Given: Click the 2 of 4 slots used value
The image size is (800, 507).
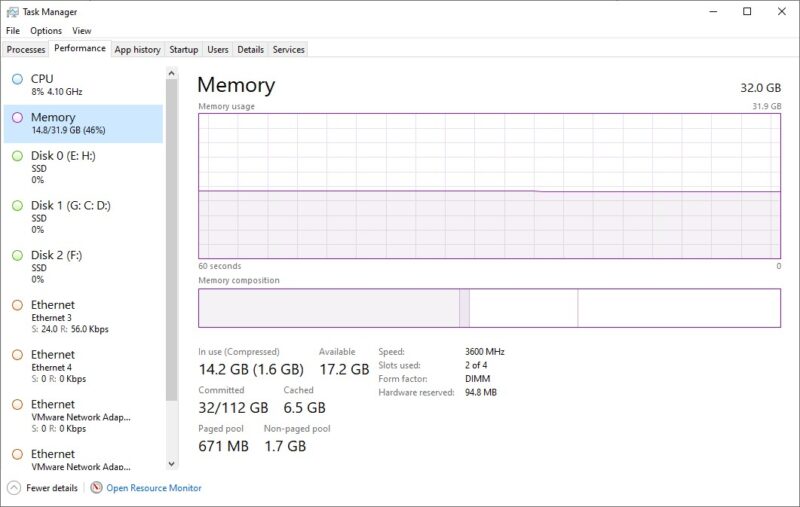Looking at the screenshot, I should [476, 365].
